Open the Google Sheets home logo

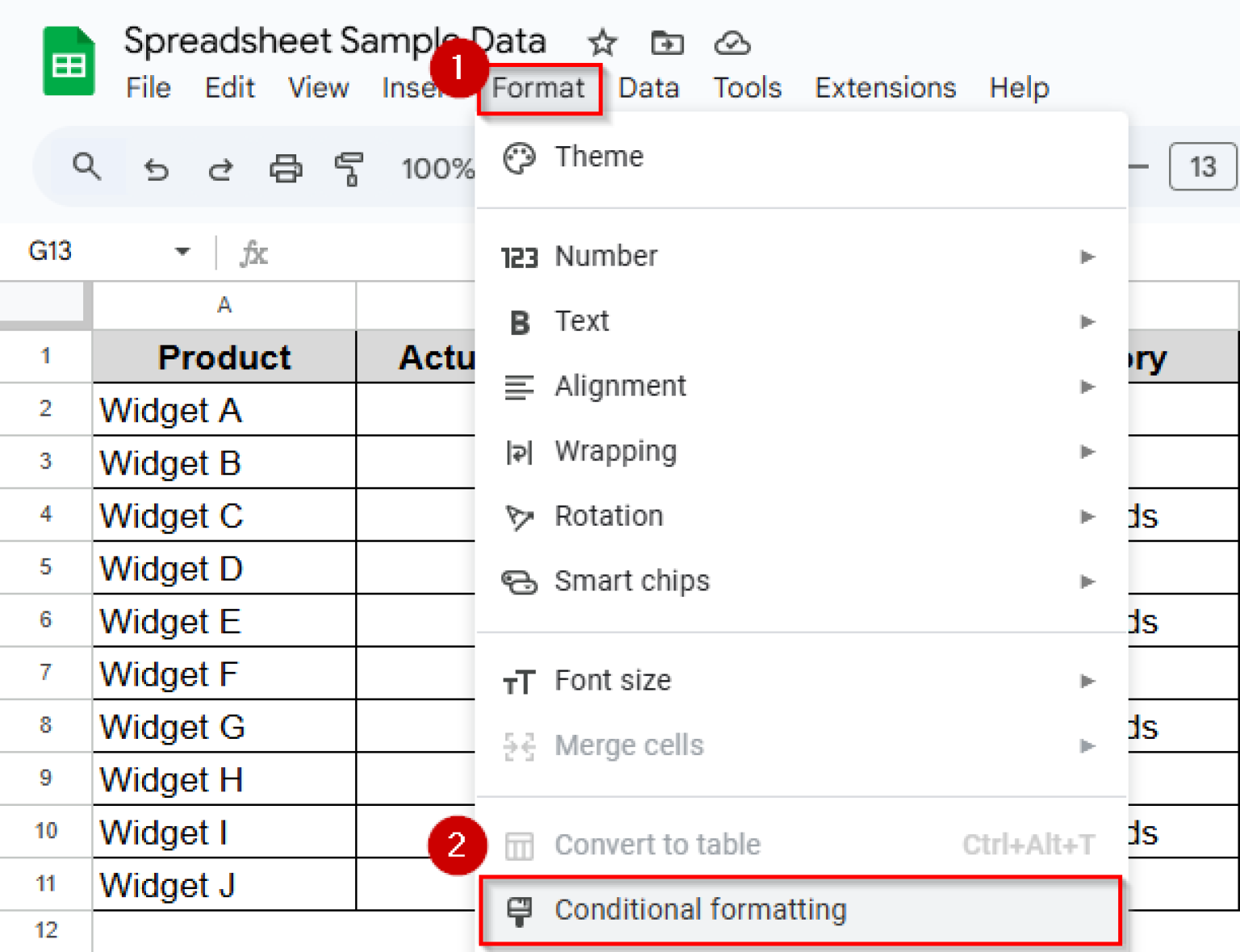(69, 62)
